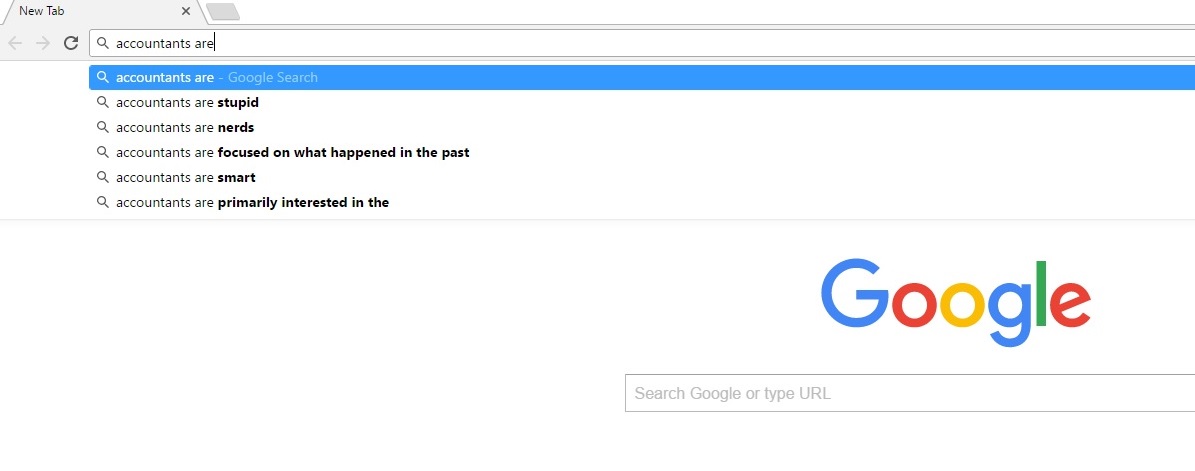Click search icon beside 'accountants are smart'

click(103, 178)
